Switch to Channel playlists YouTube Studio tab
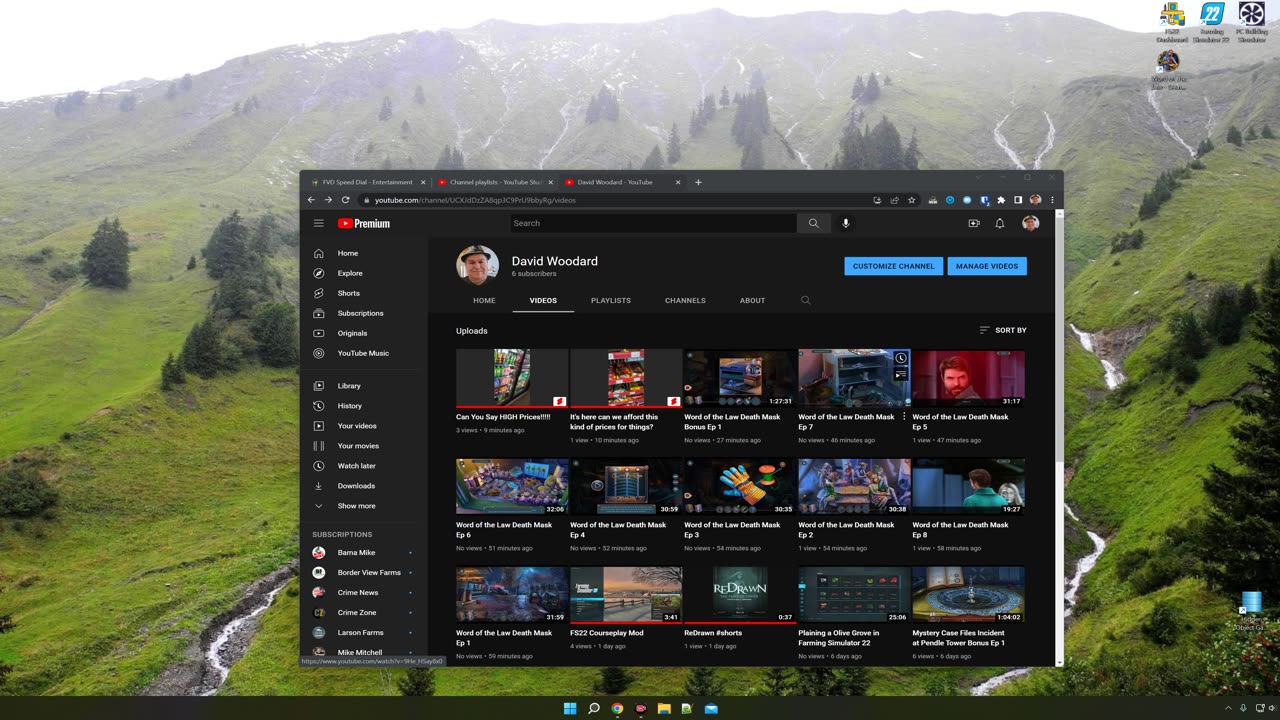Viewport: 1280px width, 720px height. [494, 182]
